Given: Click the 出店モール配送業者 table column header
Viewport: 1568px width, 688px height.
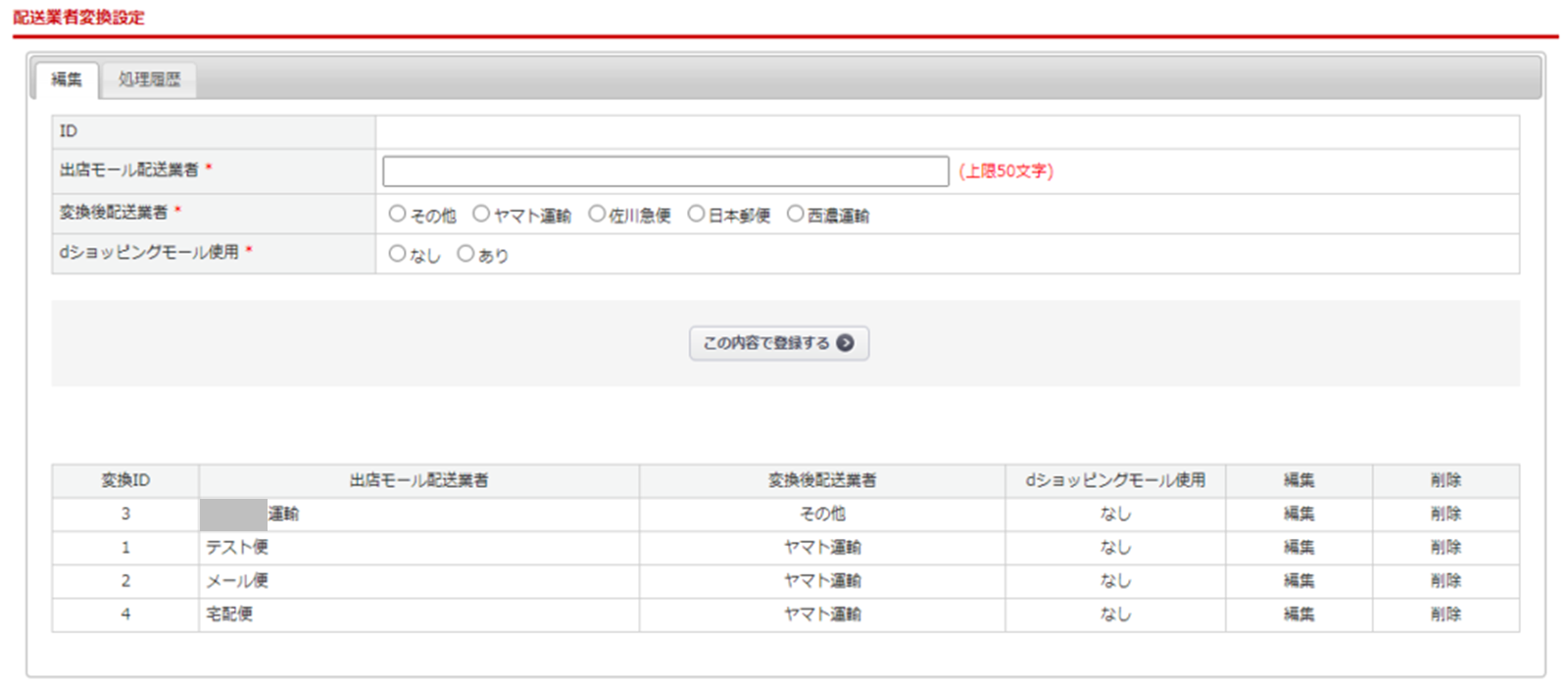Looking at the screenshot, I should (419, 480).
